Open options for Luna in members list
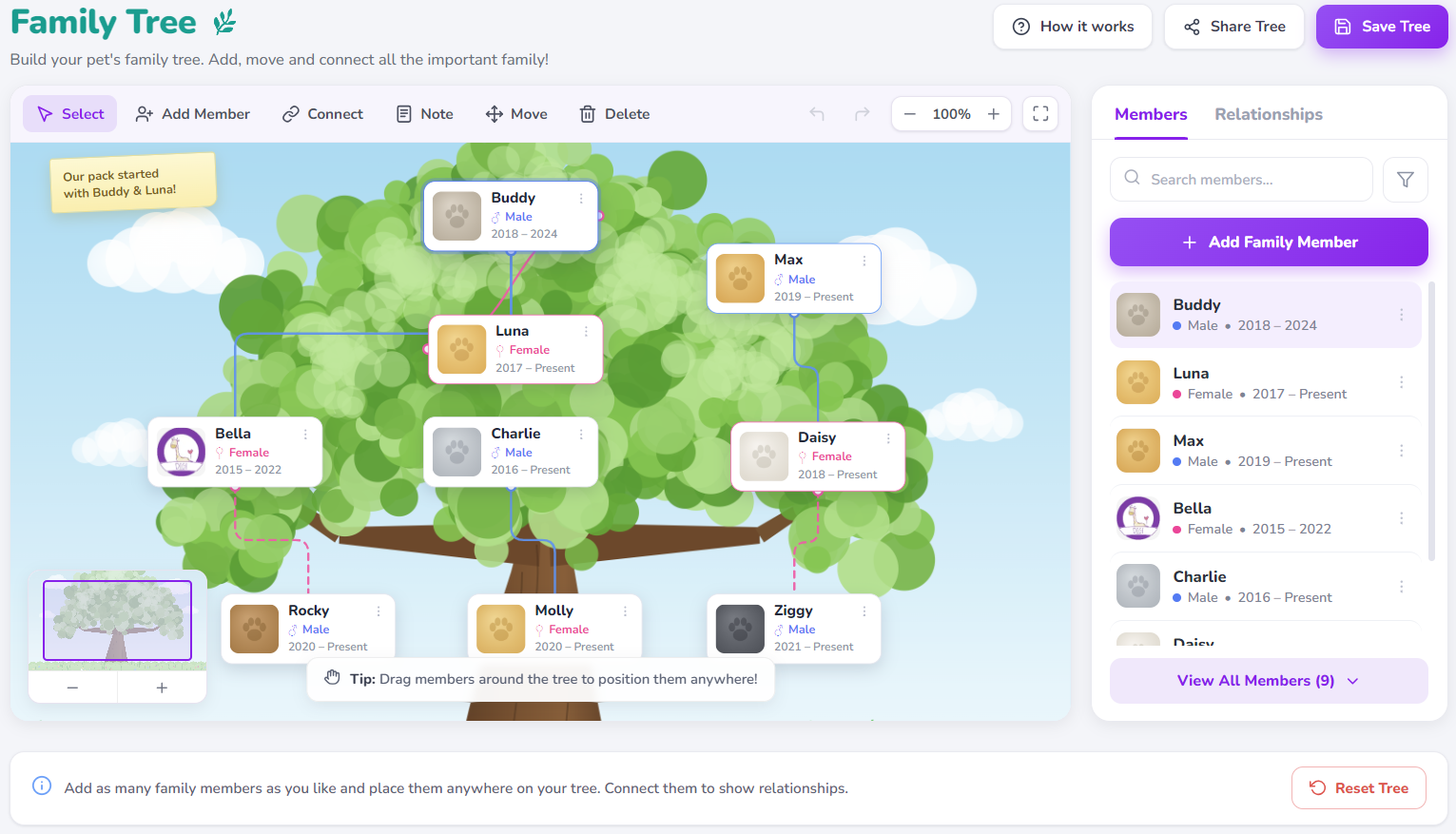This screenshot has height=834, width=1456. [x=1401, y=382]
